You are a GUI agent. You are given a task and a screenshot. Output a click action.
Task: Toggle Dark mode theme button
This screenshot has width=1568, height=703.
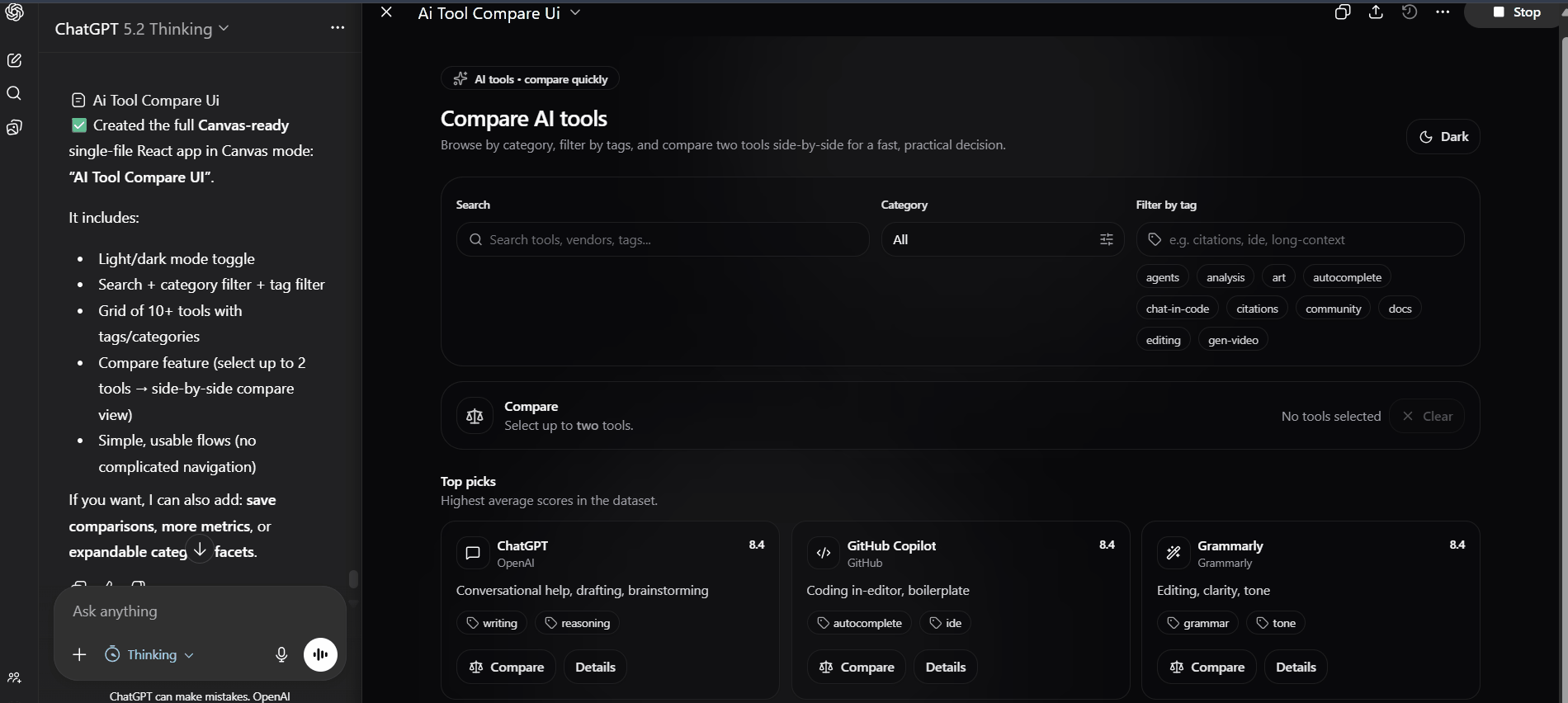[x=1443, y=137]
